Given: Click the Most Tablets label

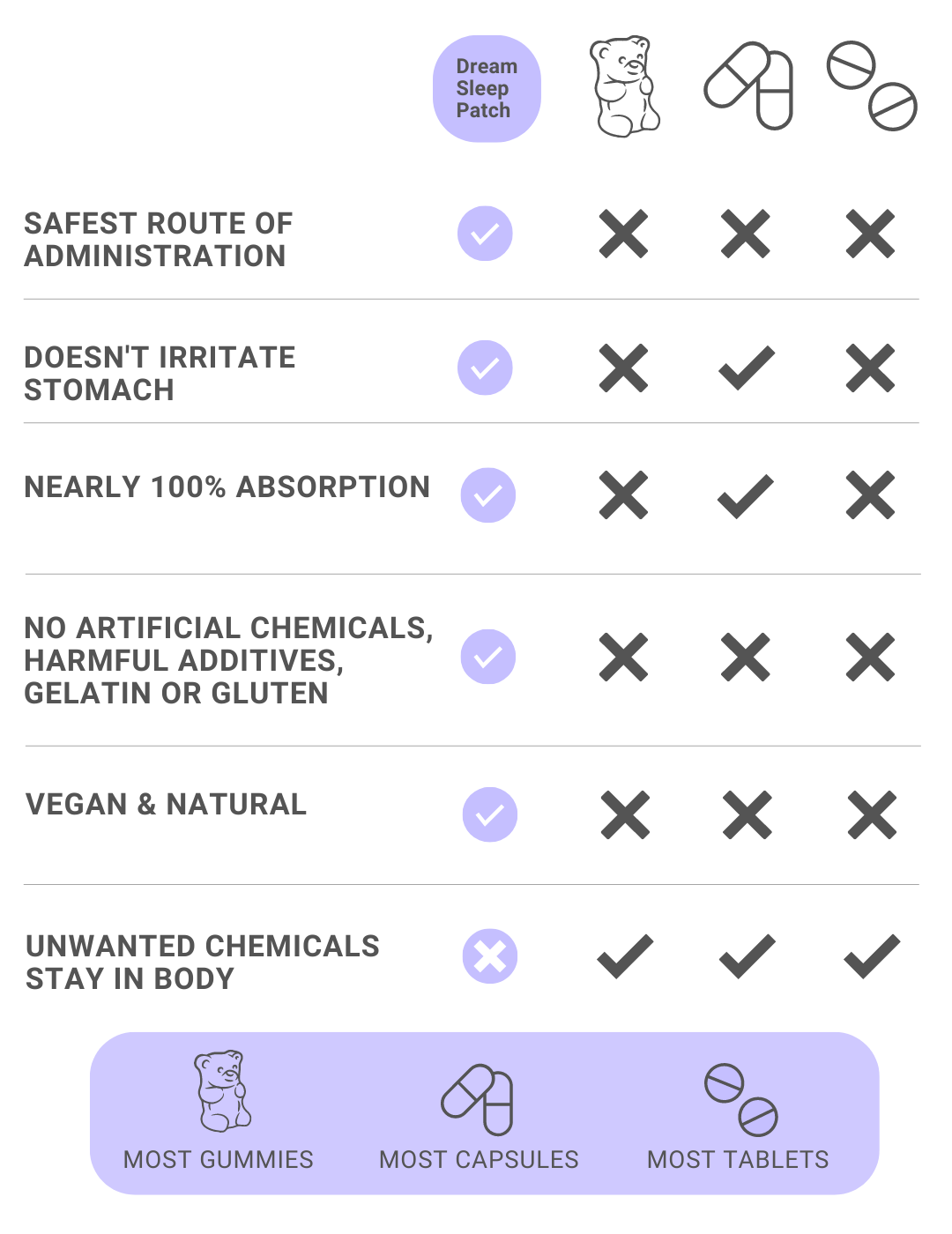Looking at the screenshot, I should tap(738, 1159).
